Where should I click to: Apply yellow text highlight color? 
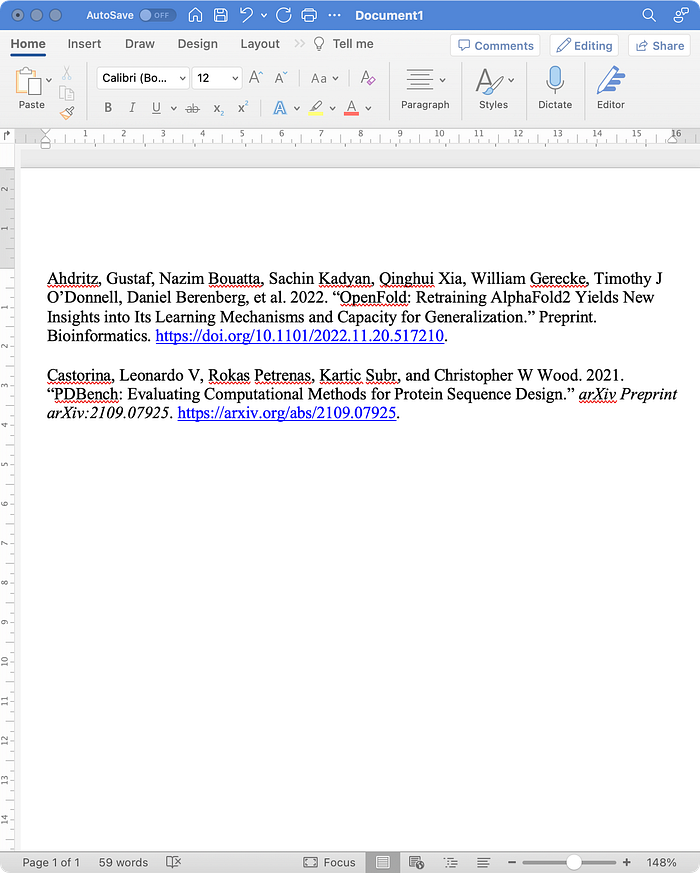pos(316,107)
